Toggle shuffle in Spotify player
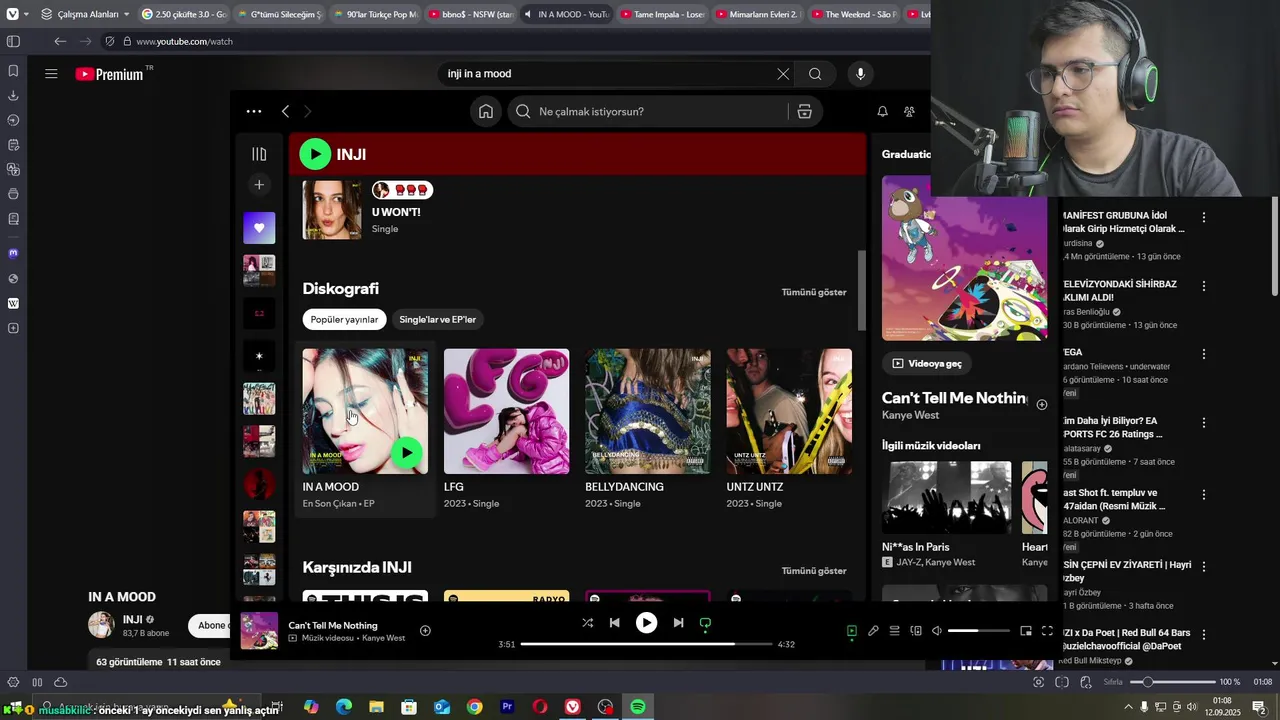Screen dimensions: 1280x720 click(587, 623)
